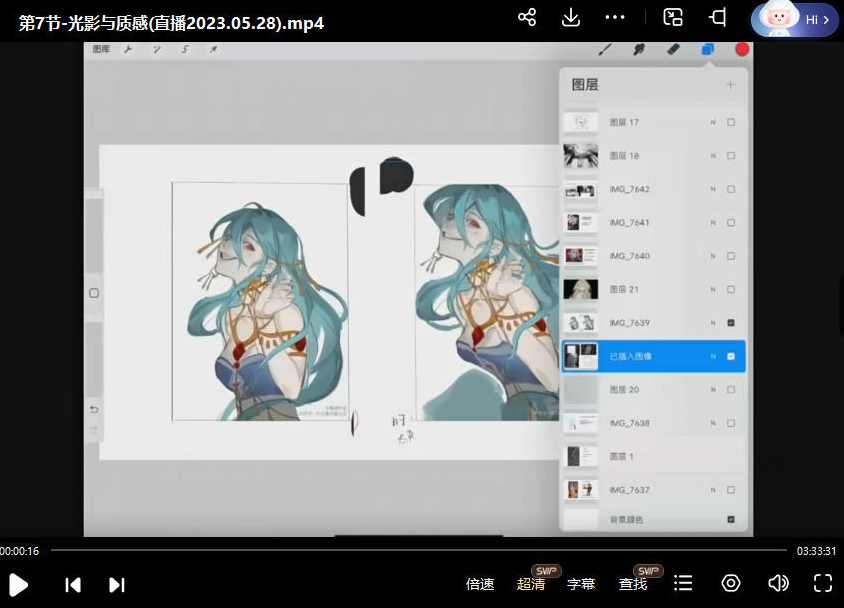Screen dimensions: 844x608
Task: Expand the Hi account menu
Action: [x=794, y=19]
